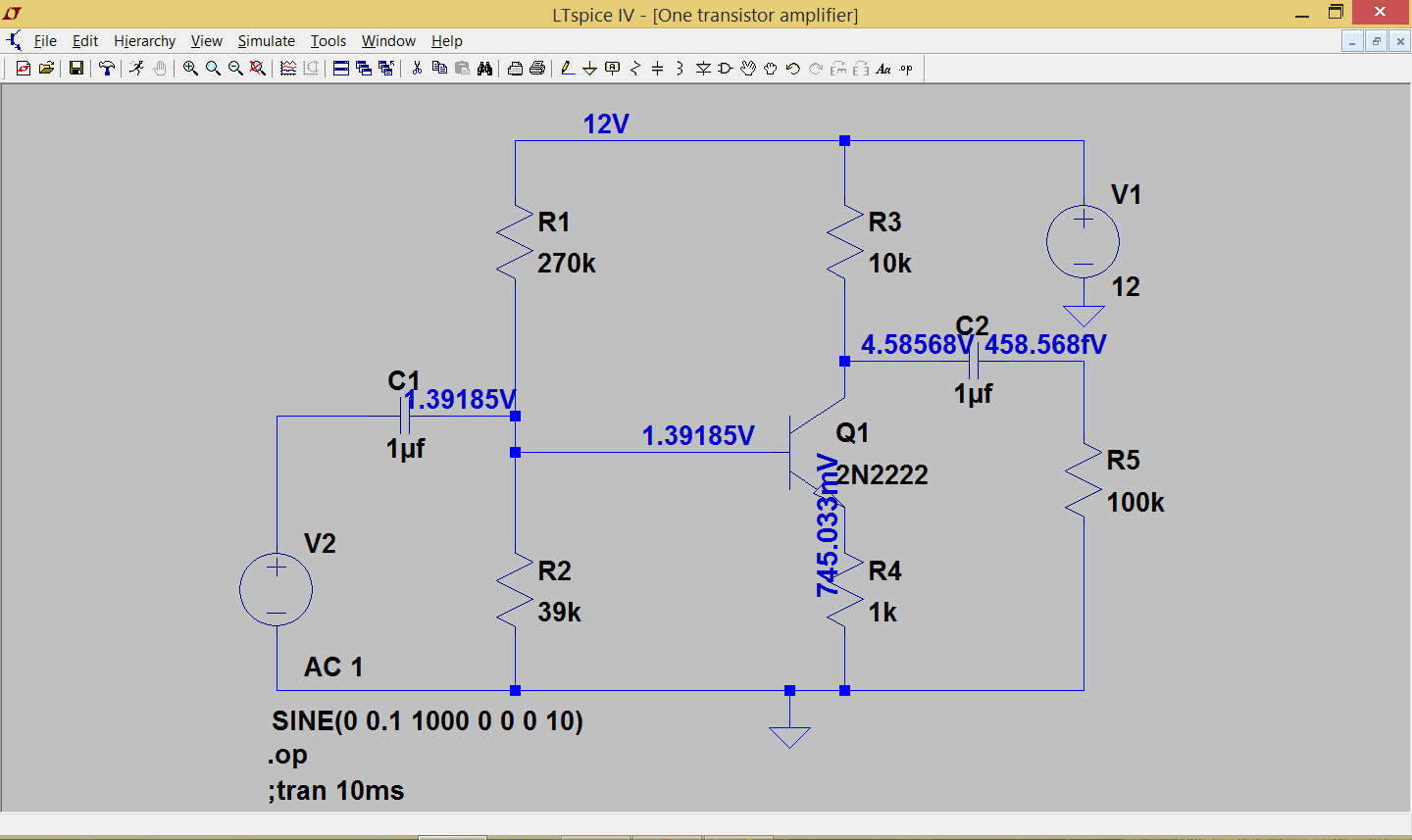Click the '12V' node label
This screenshot has width=1412, height=840.
click(606, 124)
